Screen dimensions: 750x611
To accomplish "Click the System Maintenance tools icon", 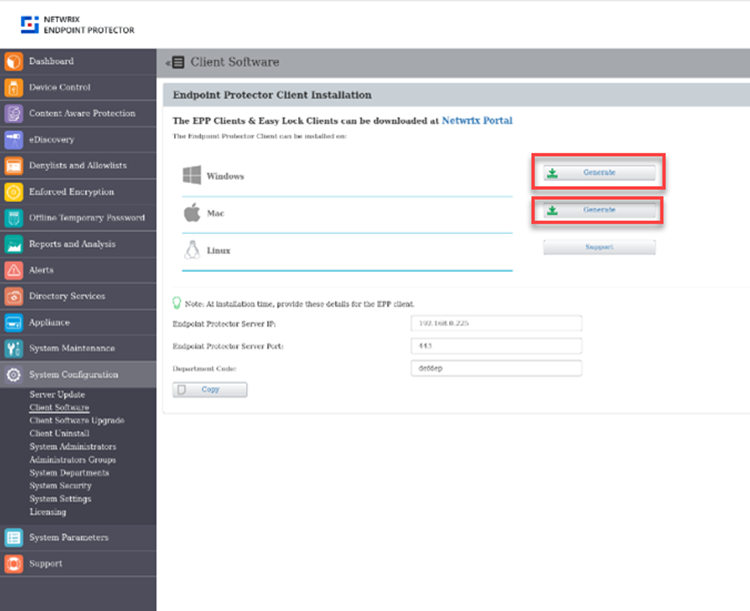I will (x=13, y=348).
